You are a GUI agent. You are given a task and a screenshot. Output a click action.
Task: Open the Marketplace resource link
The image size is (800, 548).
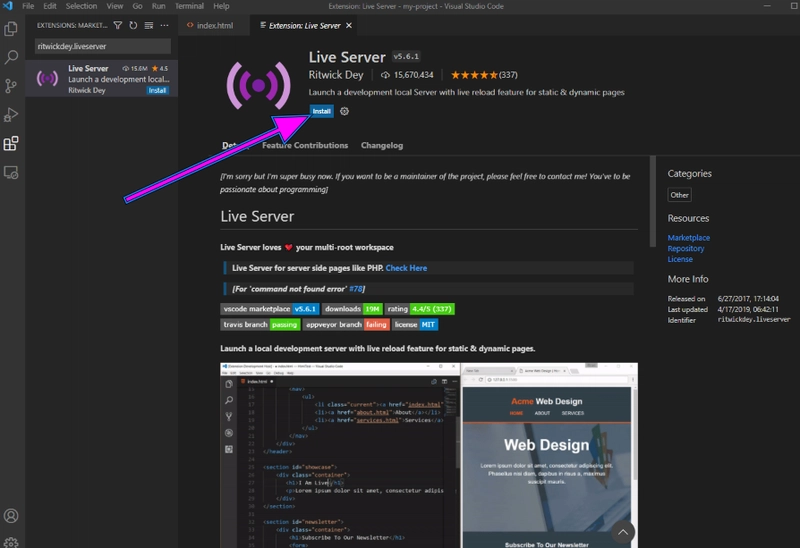coord(688,238)
